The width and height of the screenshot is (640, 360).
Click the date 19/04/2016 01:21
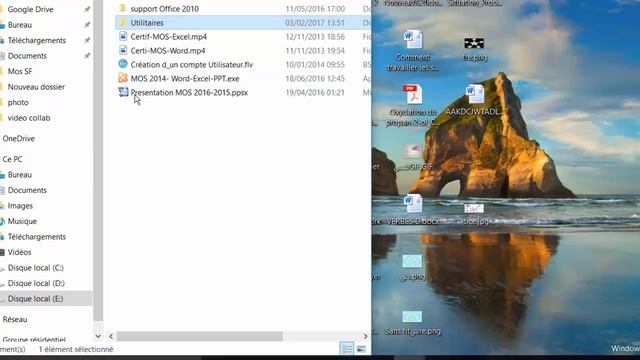[x=315, y=92]
